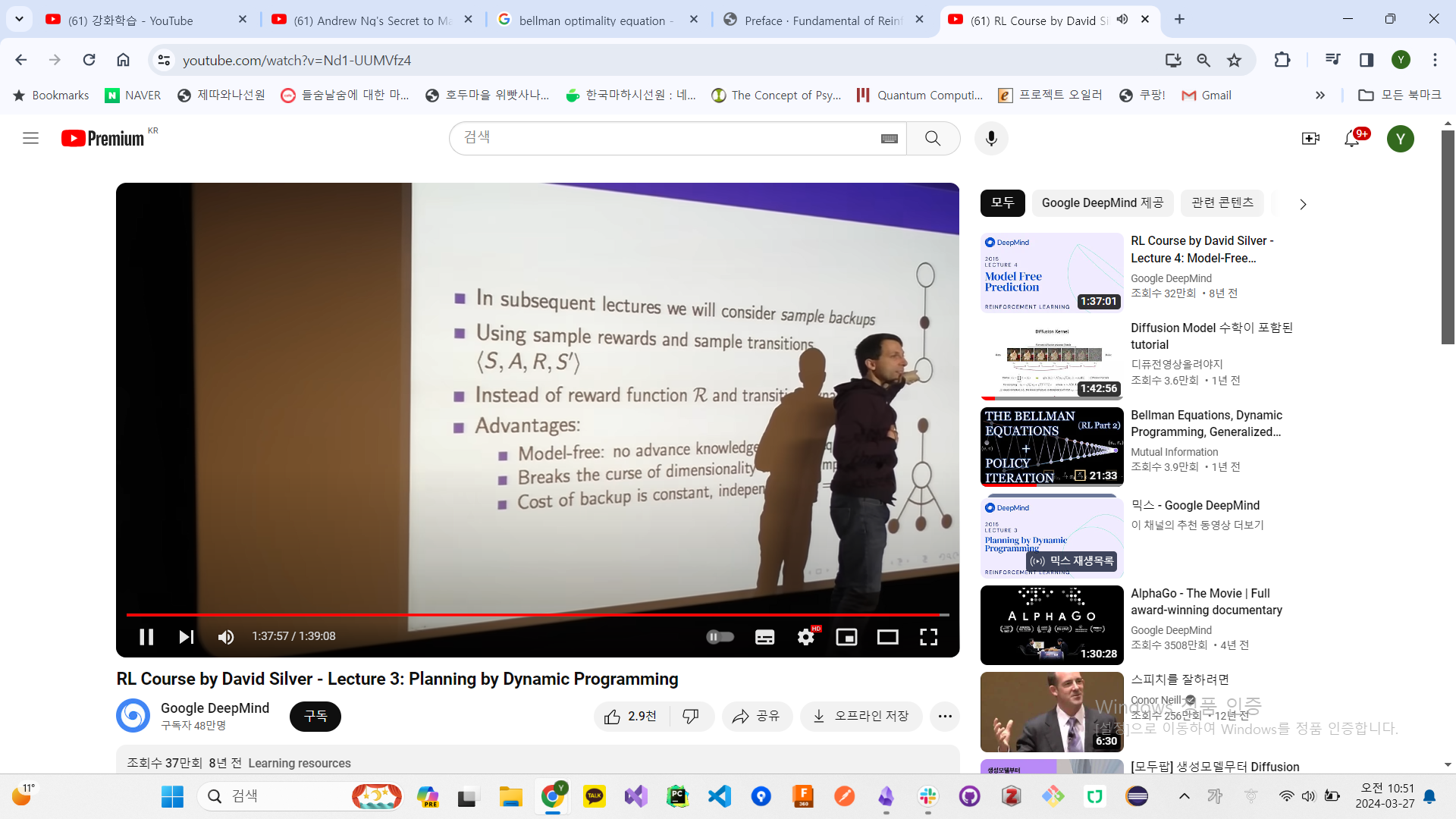1456x819 pixels.
Task: Mute the video volume
Action: (226, 637)
